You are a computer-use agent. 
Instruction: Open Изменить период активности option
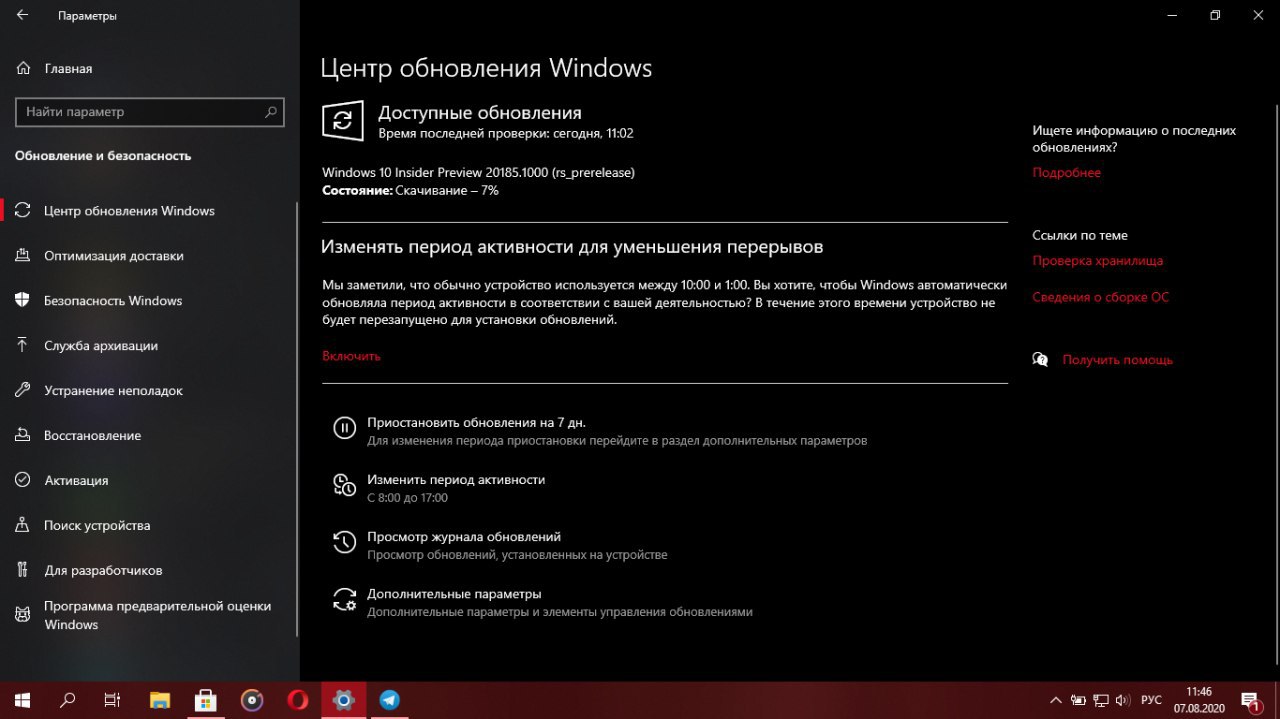click(456, 480)
